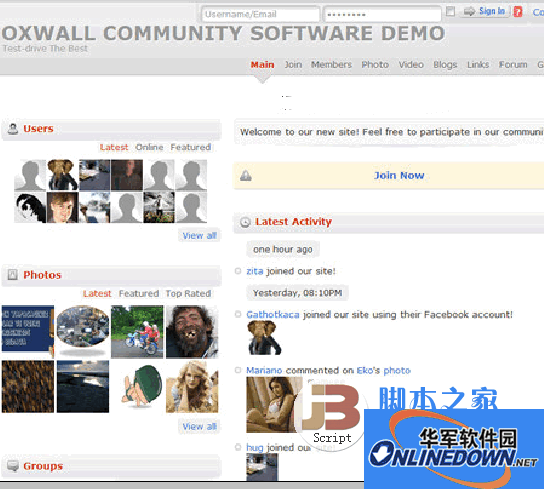The width and height of the screenshot is (544, 489).
Task: Click the elephant avatar in Users grid
Action: [x=62, y=175]
